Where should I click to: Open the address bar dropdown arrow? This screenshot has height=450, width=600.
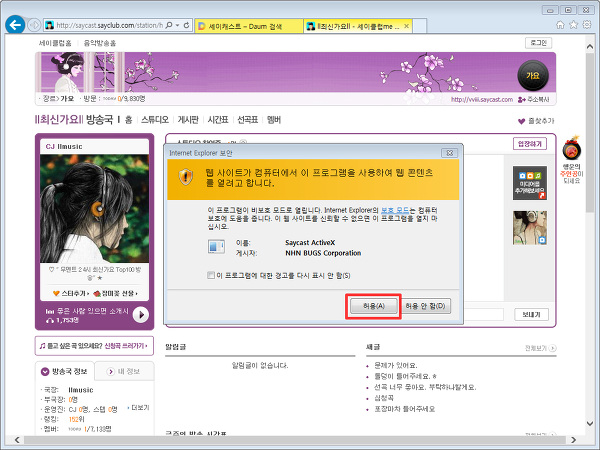[178, 25]
